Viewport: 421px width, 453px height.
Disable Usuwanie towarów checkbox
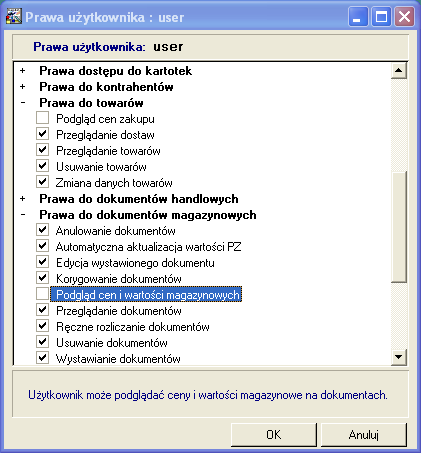coord(42,166)
